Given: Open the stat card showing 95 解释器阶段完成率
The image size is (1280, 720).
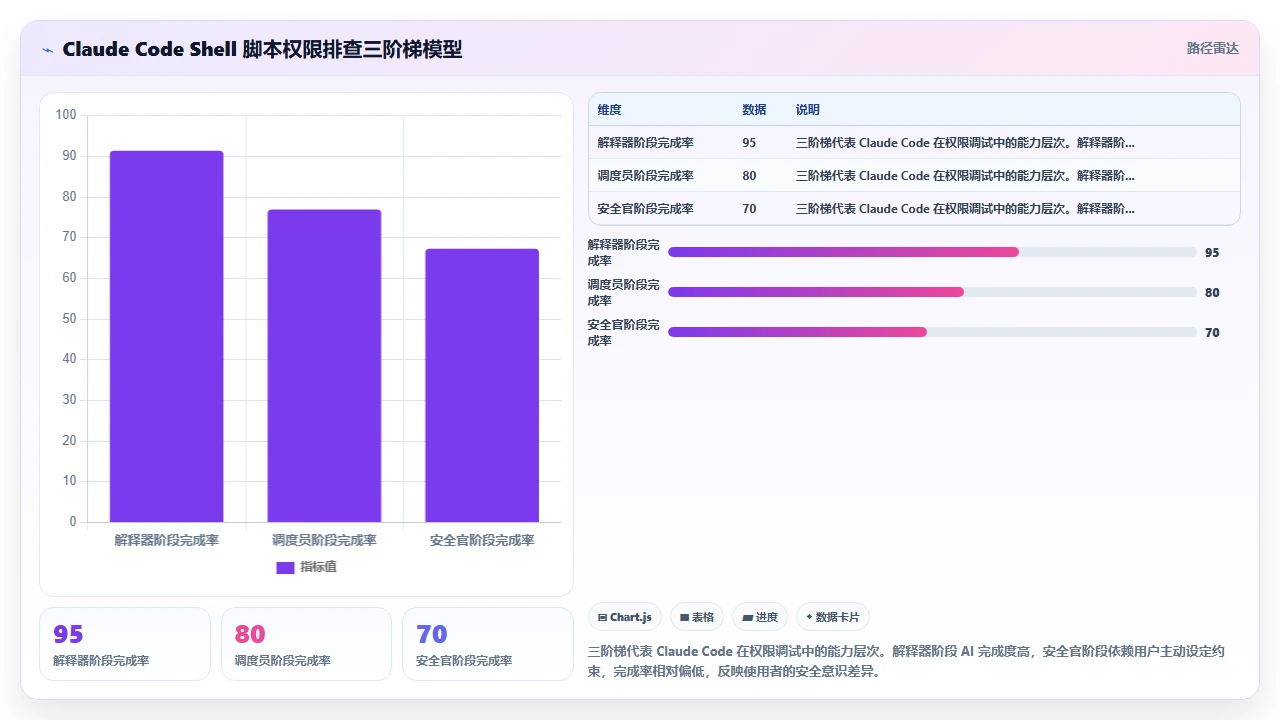Looking at the screenshot, I should pyautogui.click(x=125, y=644).
